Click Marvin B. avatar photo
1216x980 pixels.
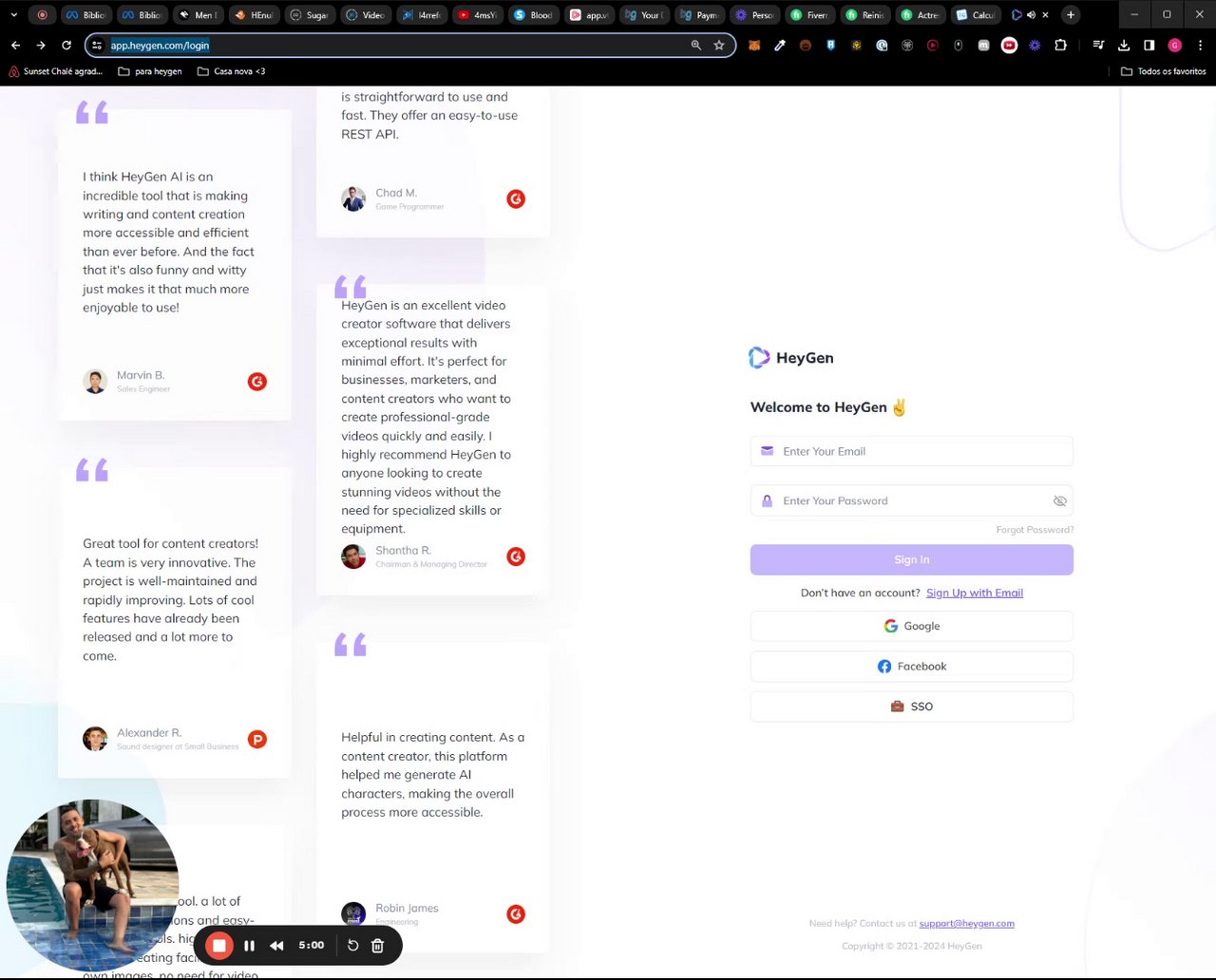95,382
